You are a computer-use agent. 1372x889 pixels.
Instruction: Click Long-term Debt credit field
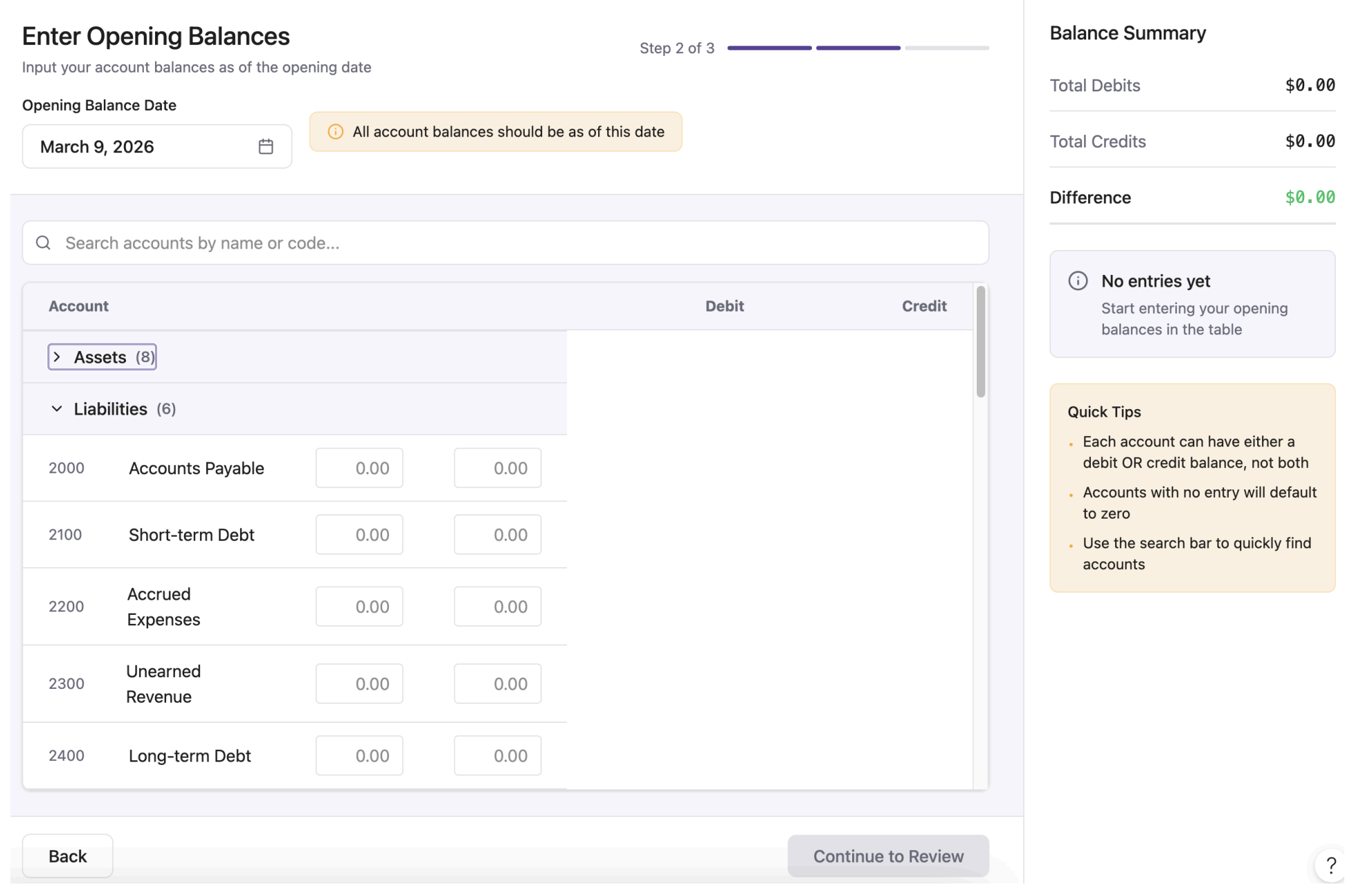(x=498, y=756)
